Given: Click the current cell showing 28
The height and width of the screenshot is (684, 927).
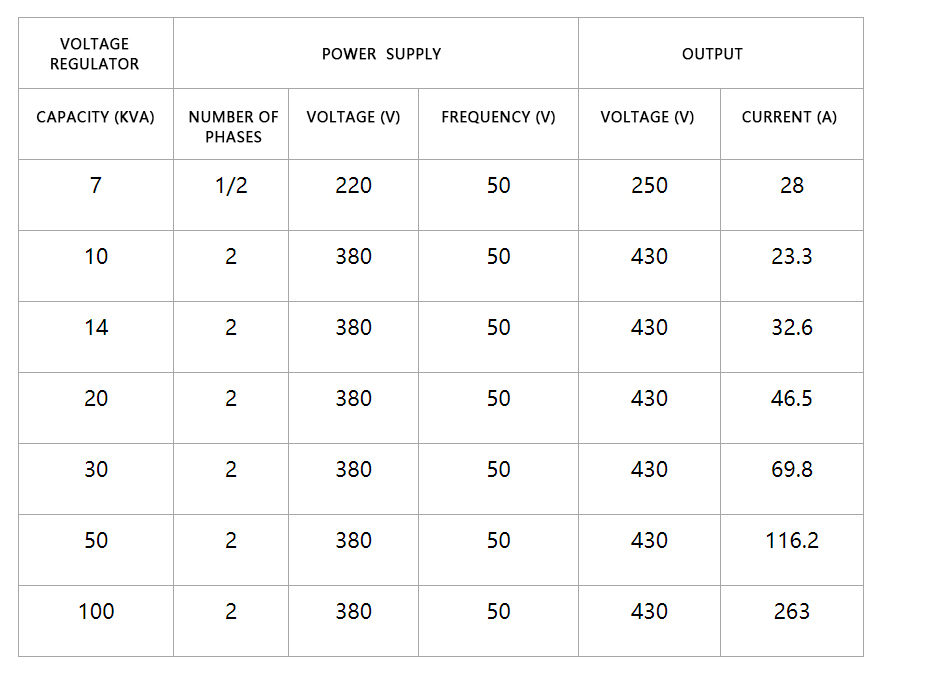Looking at the screenshot, I should tap(792, 195).
